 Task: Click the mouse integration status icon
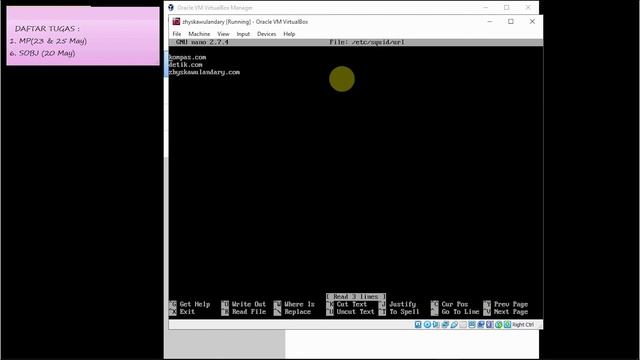(x=498, y=324)
